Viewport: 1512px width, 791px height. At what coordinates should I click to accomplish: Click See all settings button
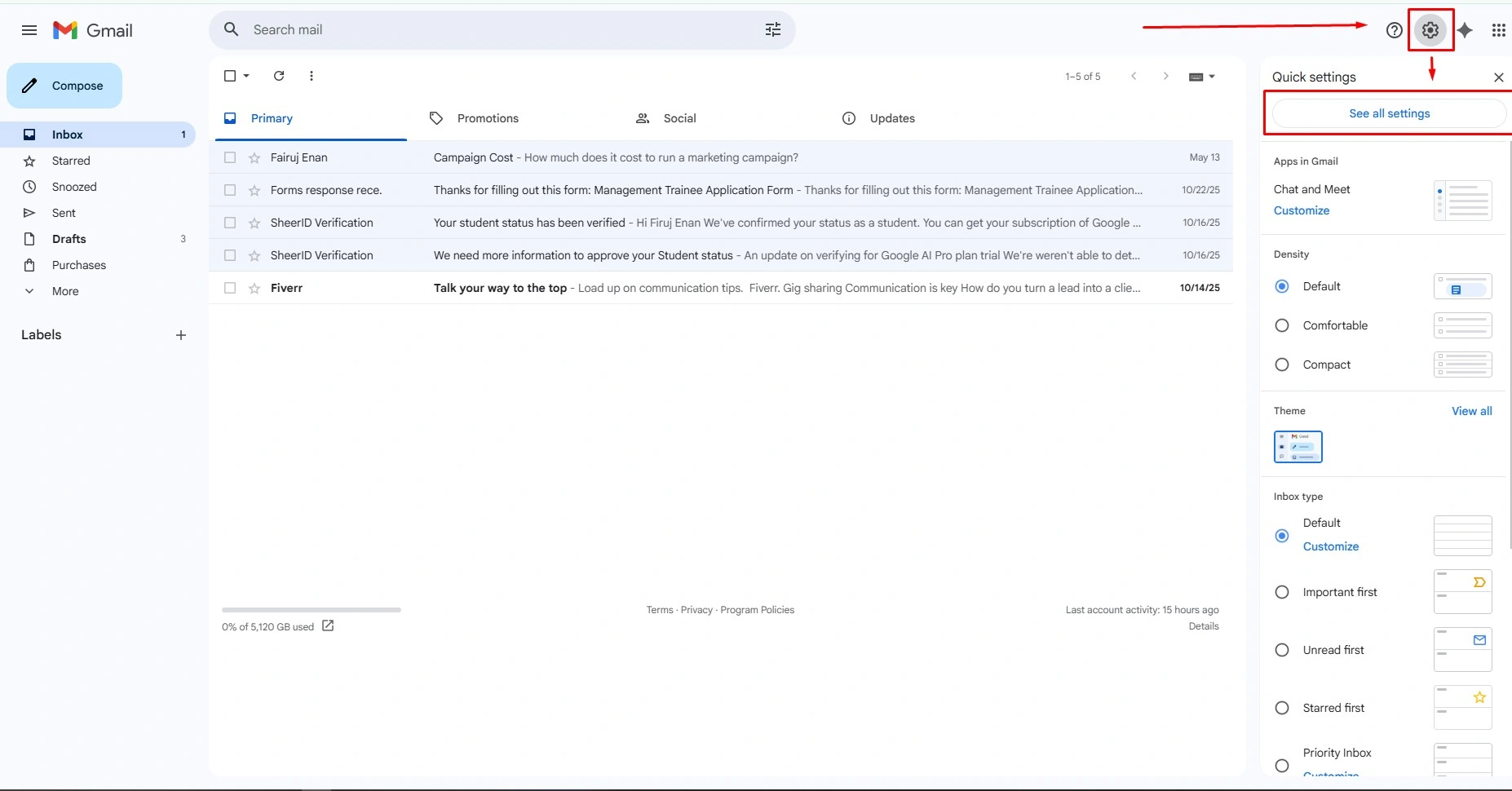(x=1389, y=113)
